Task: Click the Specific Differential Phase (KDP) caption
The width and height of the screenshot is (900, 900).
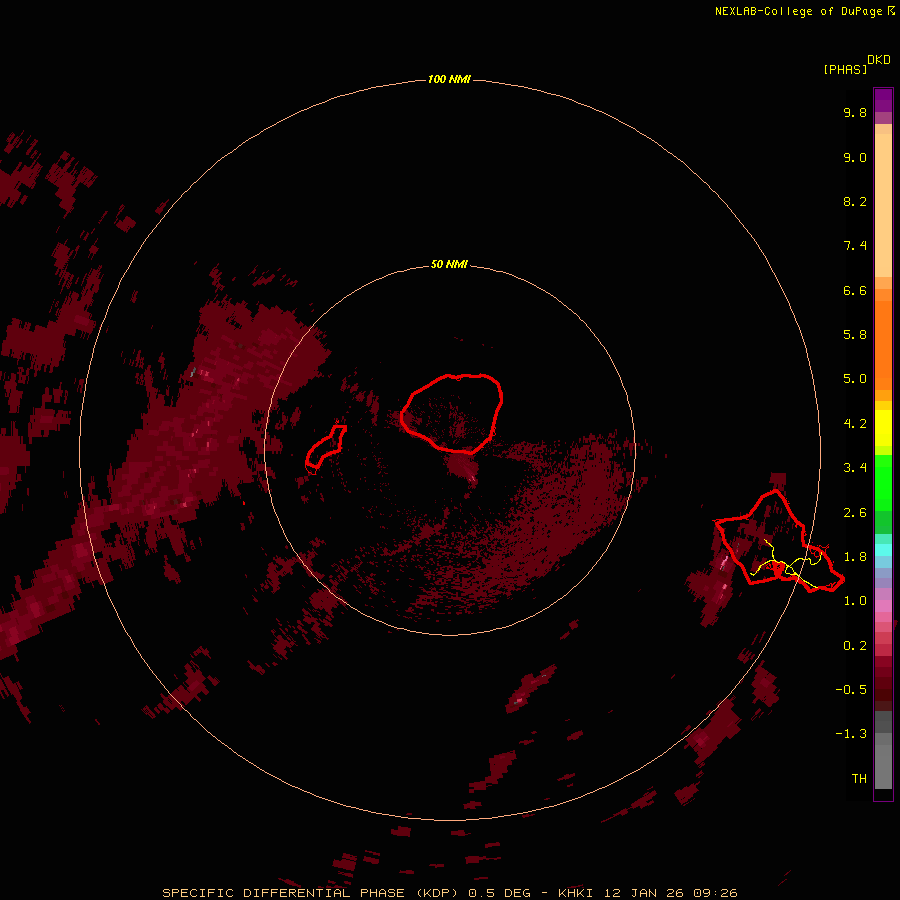Action: [x=311, y=893]
